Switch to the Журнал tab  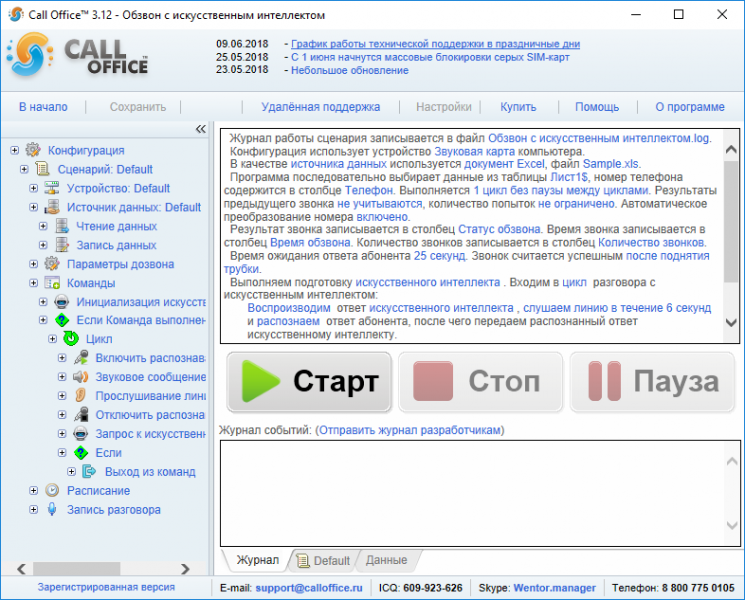tap(258, 560)
